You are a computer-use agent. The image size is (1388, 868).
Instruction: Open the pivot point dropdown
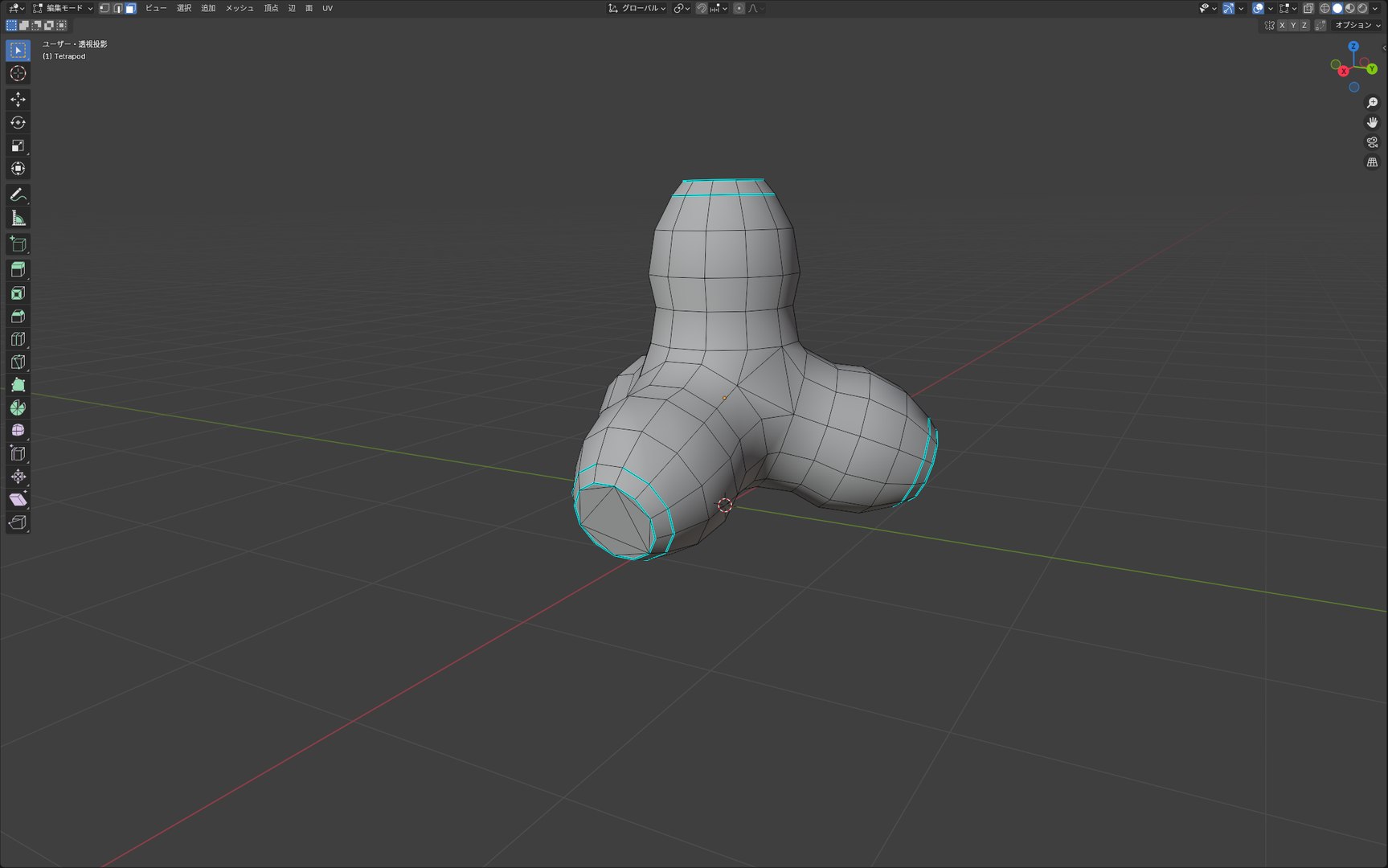pyautogui.click(x=682, y=8)
